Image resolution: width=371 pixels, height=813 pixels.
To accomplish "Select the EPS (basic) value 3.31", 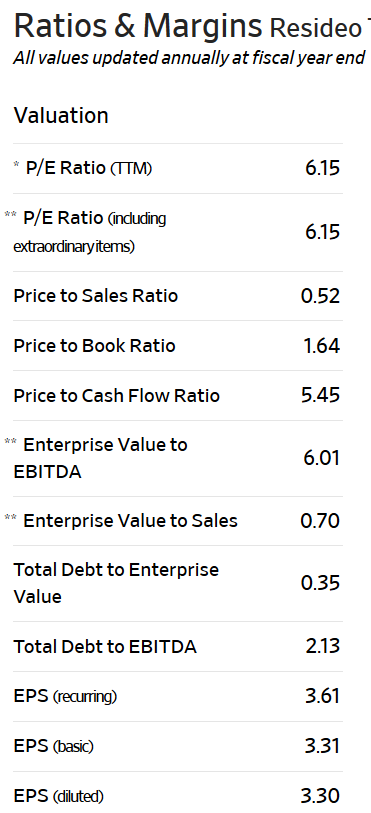I will click(322, 746).
